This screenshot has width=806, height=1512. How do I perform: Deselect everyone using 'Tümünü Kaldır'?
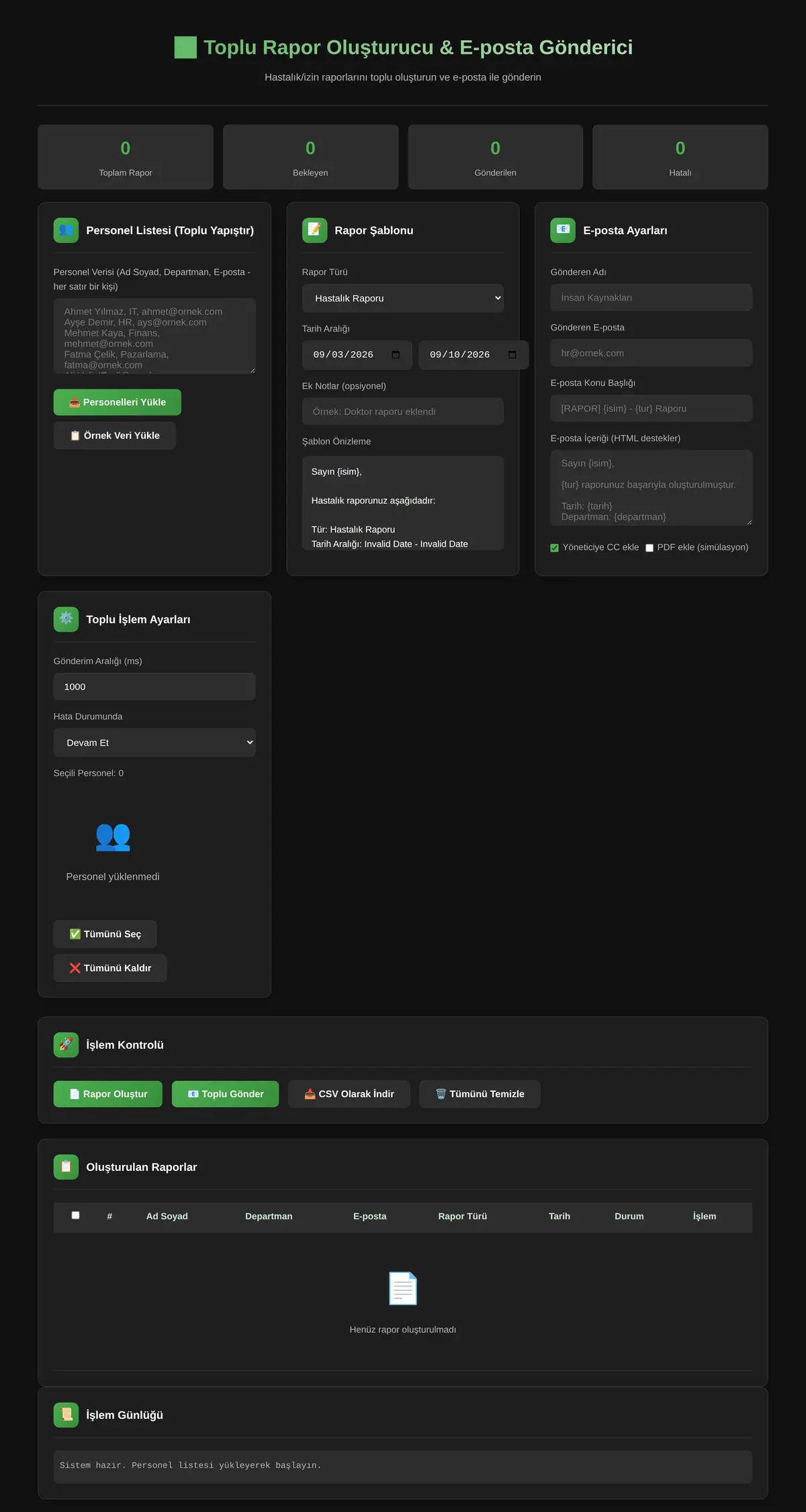(110, 968)
